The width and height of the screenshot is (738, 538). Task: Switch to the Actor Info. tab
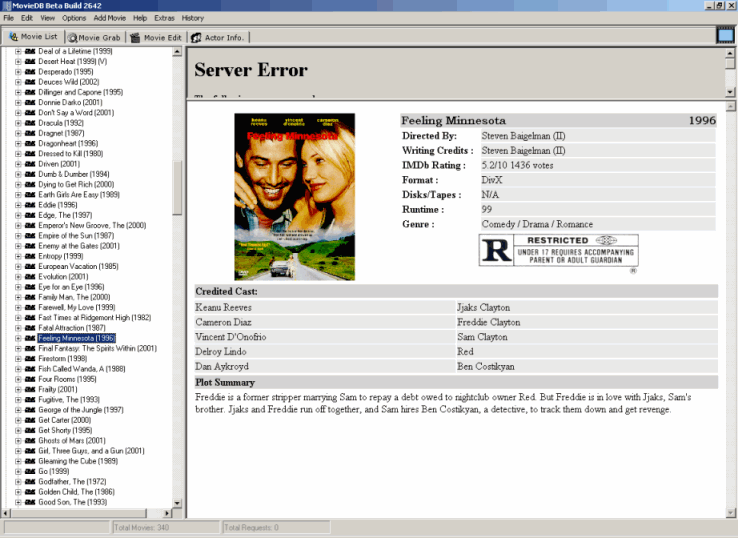218,38
